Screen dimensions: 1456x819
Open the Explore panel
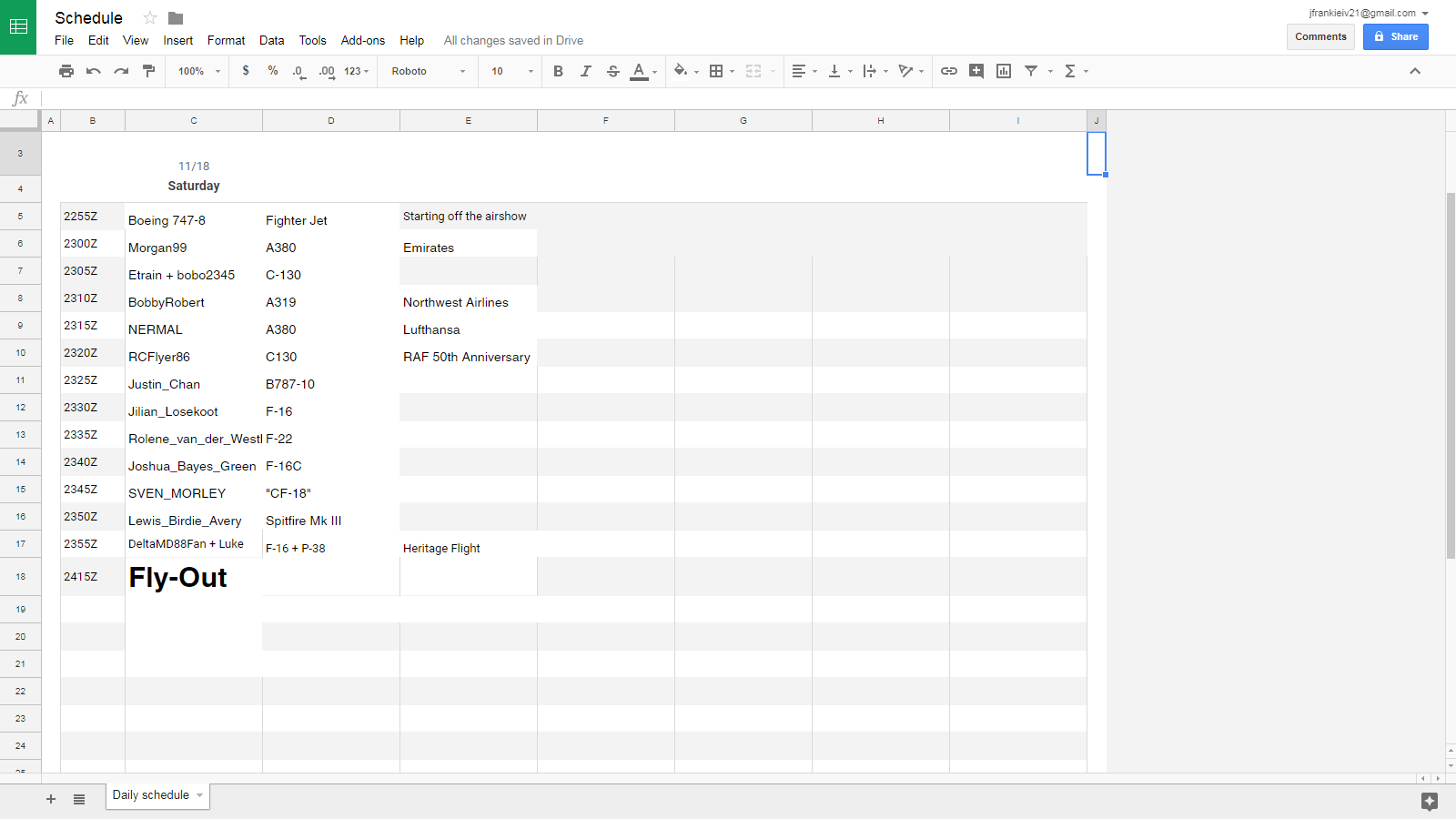[1430, 801]
